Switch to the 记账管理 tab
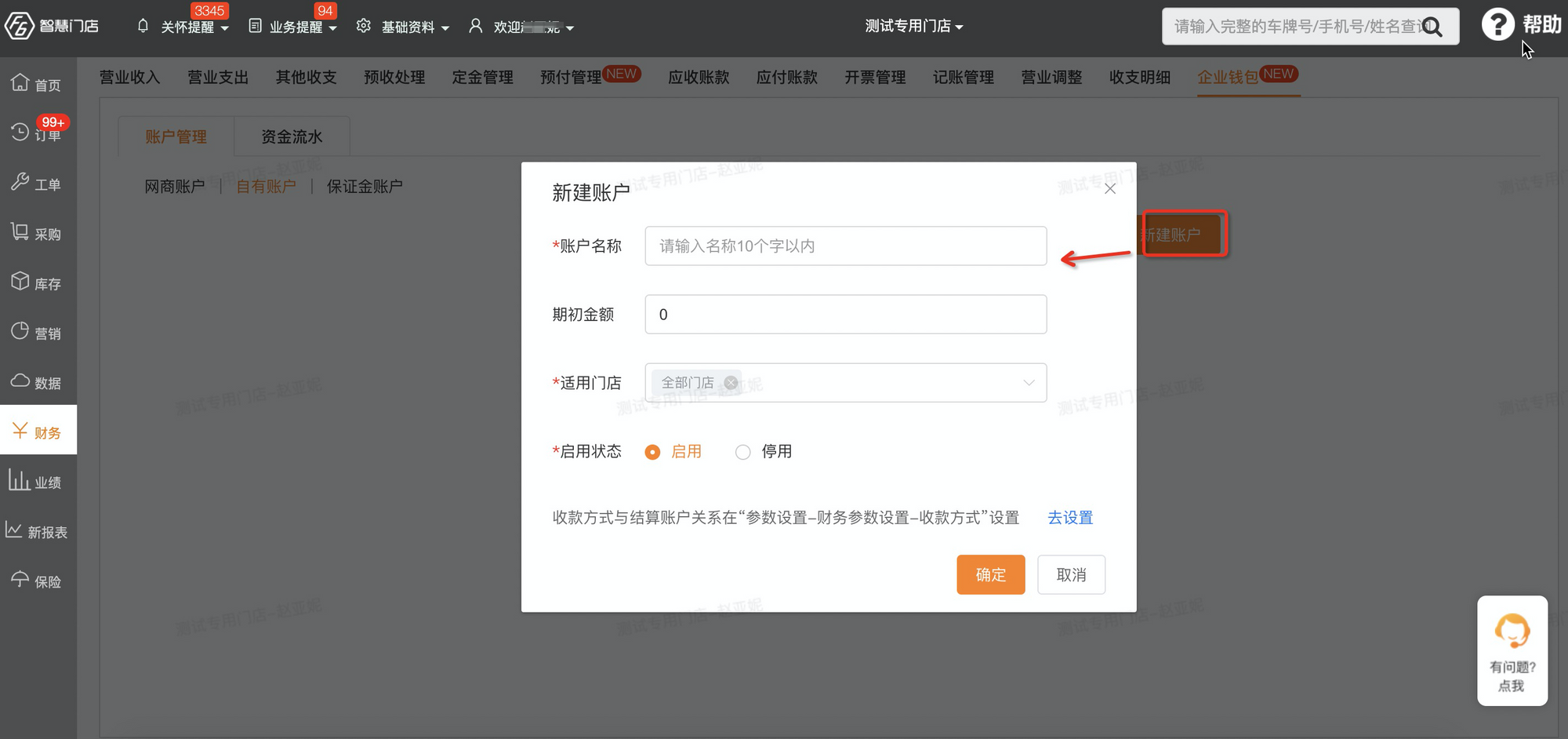 pyautogui.click(x=963, y=77)
